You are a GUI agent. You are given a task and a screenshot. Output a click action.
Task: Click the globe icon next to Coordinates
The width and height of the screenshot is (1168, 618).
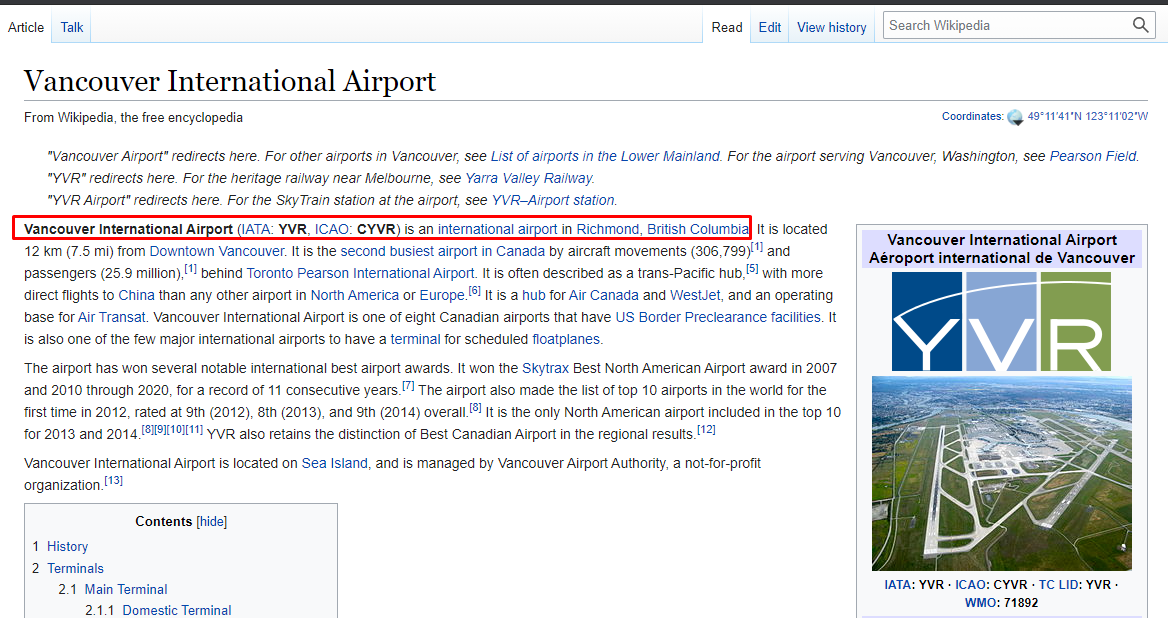tap(1015, 117)
